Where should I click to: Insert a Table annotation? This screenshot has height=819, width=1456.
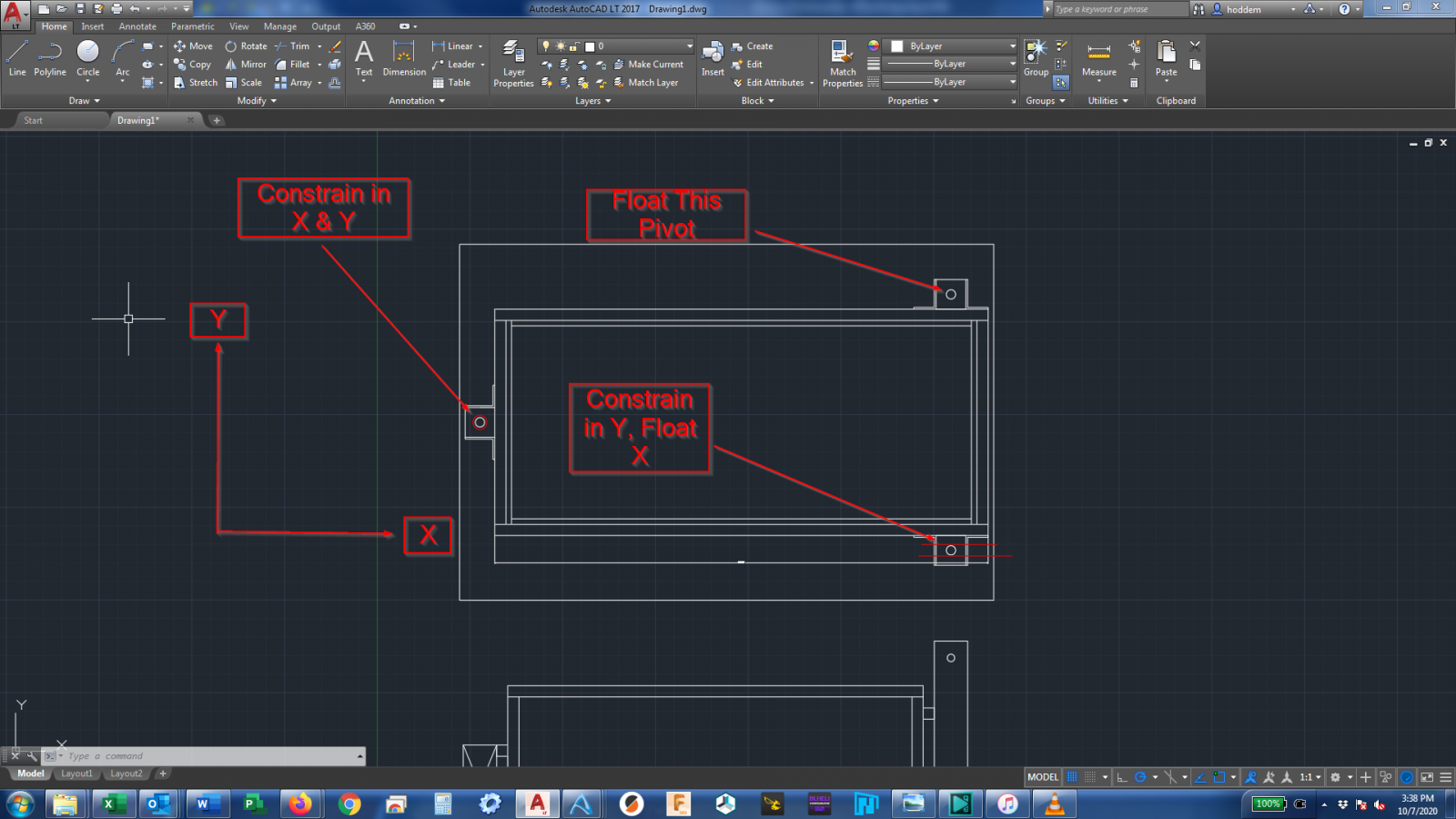[x=451, y=83]
